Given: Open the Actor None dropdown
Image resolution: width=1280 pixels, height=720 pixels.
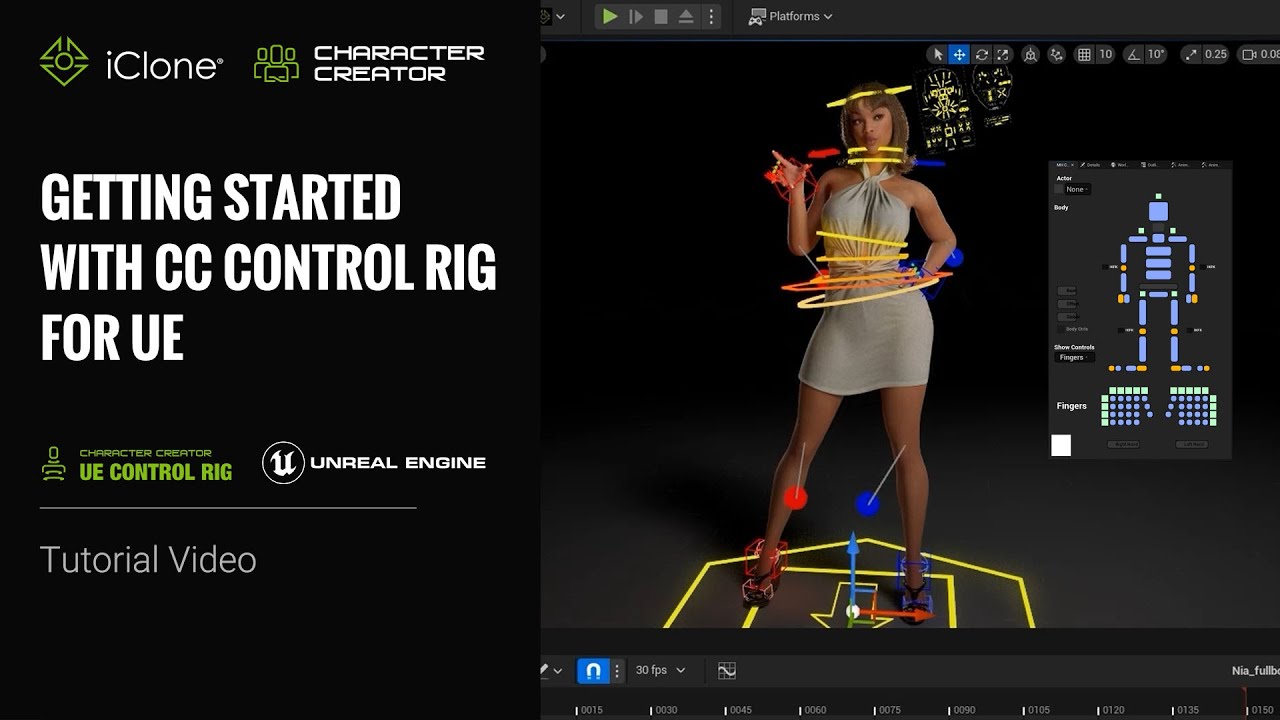Looking at the screenshot, I should 1078,189.
